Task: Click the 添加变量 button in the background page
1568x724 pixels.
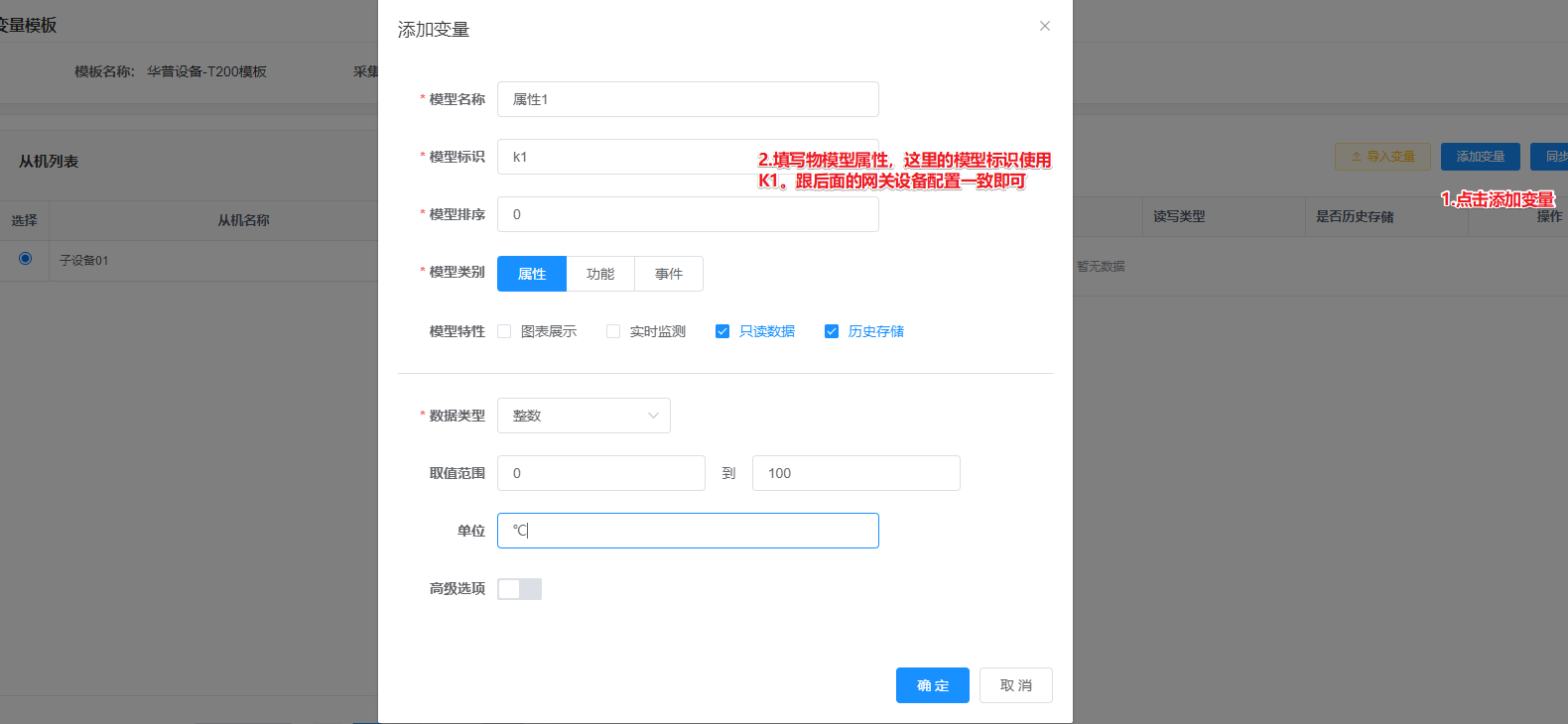Action: coord(1480,157)
